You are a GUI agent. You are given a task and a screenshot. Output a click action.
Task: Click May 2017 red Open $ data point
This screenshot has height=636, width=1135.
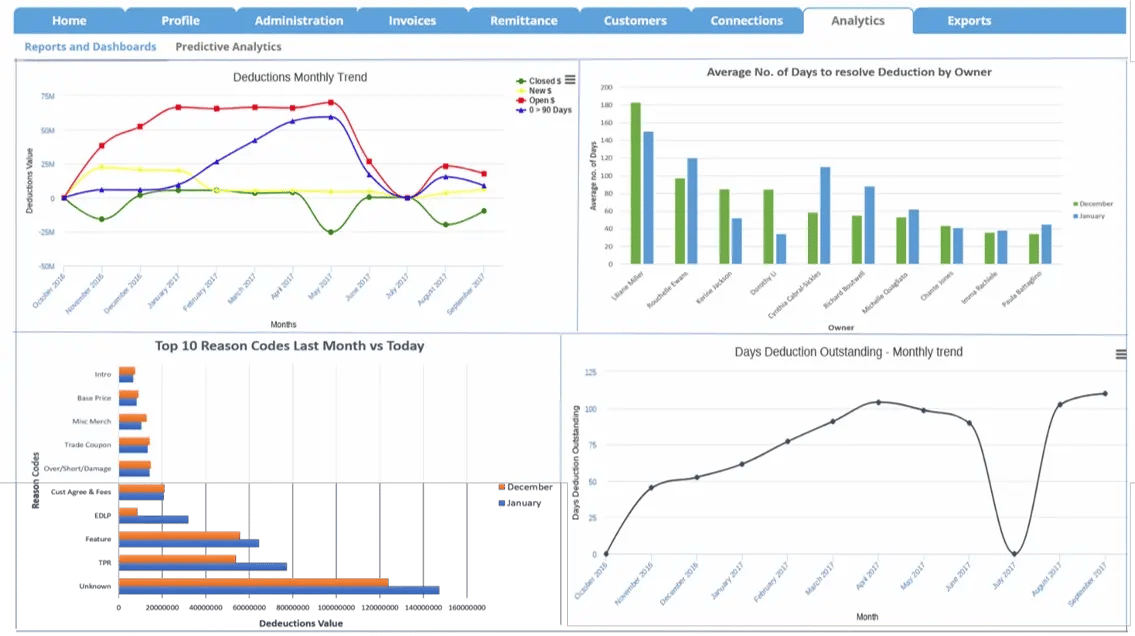coord(331,103)
